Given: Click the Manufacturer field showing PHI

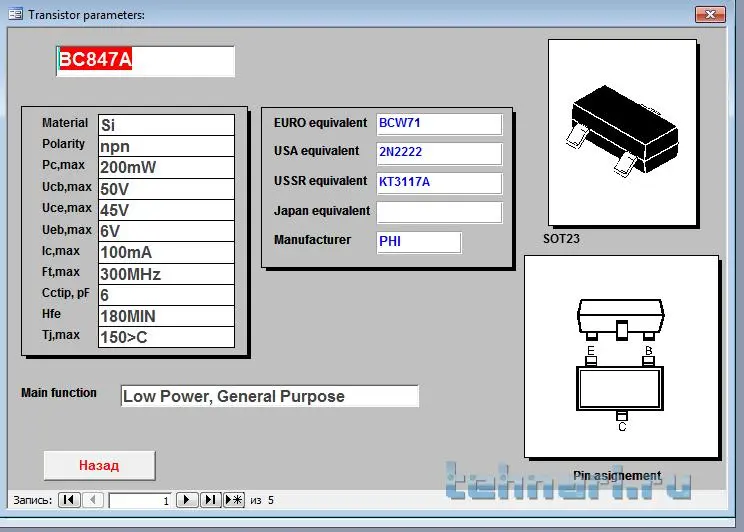Looking at the screenshot, I should [419, 242].
